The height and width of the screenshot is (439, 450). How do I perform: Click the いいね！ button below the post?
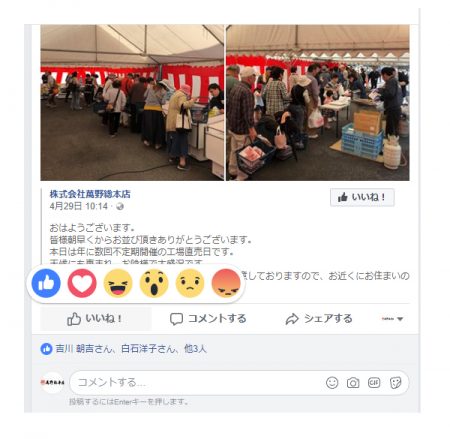coord(96,319)
